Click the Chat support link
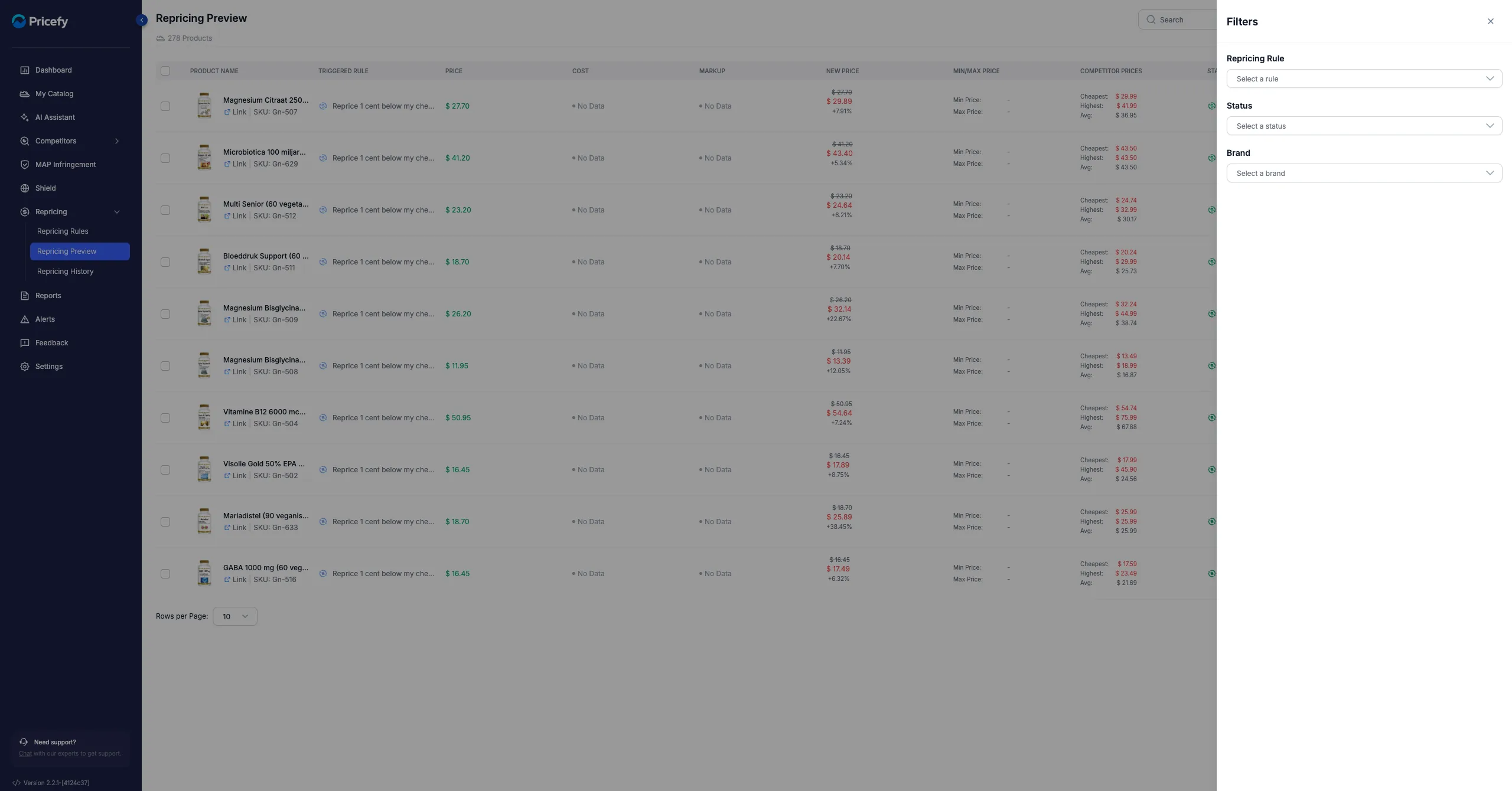Viewport: 1512px width, 791px height. coord(25,754)
